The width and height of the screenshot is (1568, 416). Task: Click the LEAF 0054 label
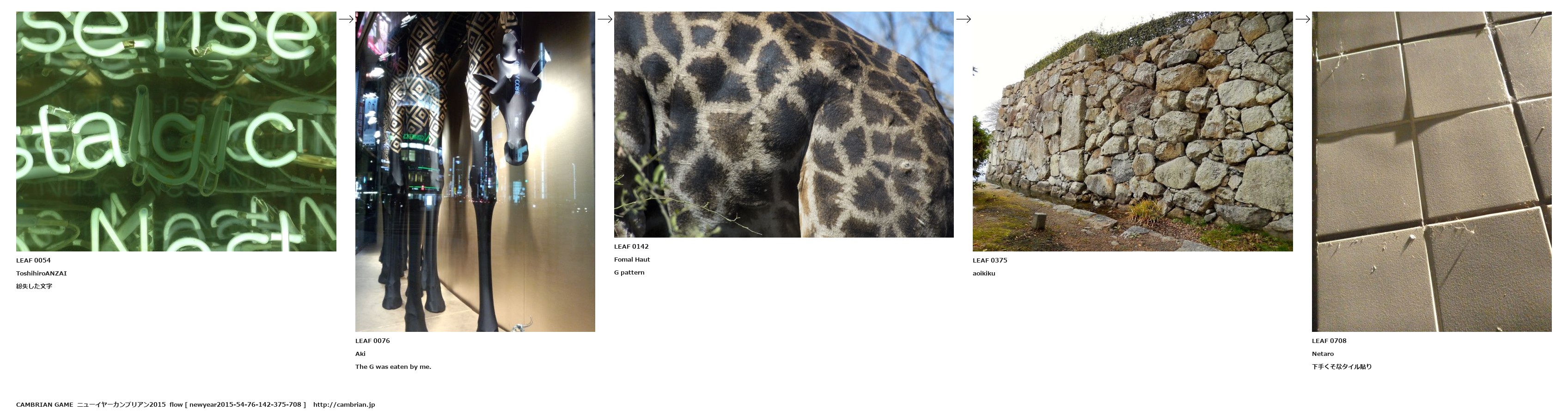click(x=33, y=261)
